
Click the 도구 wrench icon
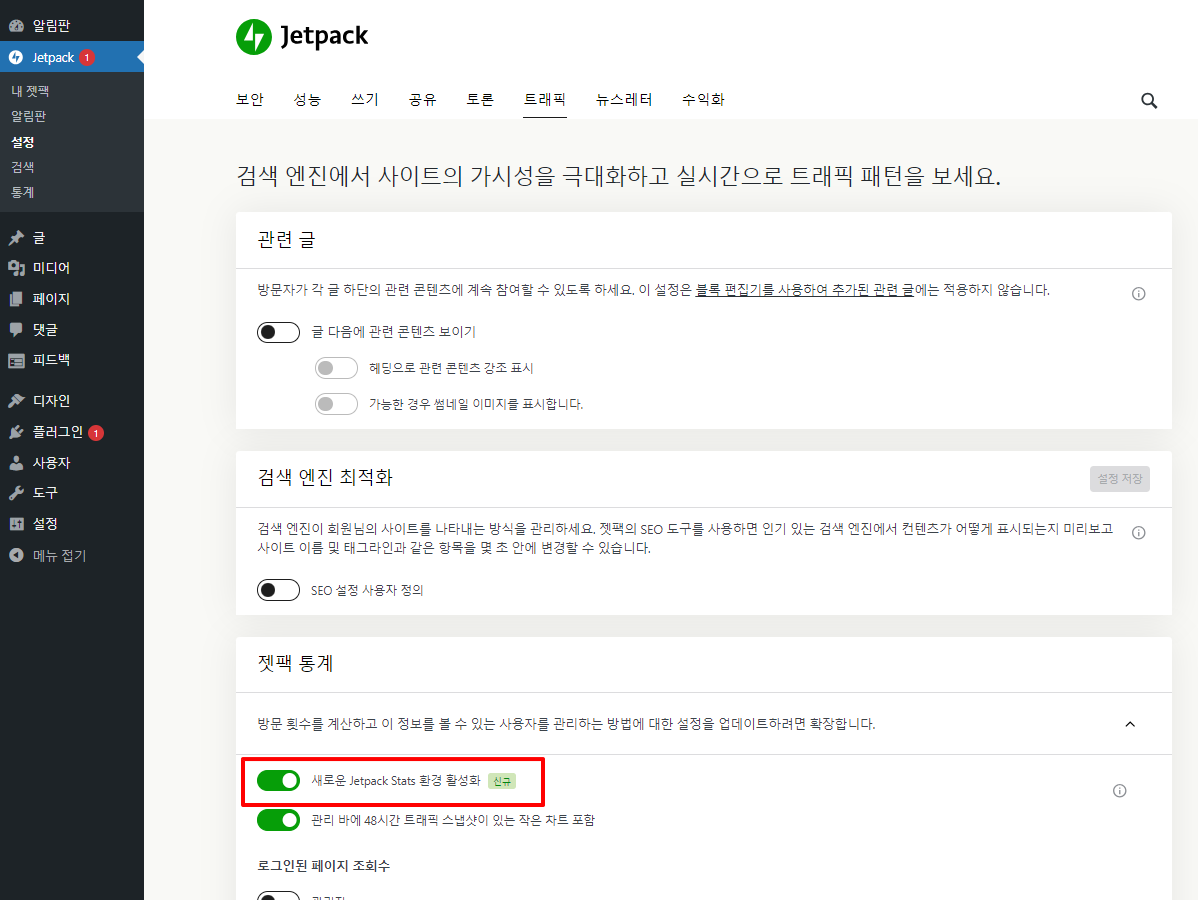pos(16,493)
